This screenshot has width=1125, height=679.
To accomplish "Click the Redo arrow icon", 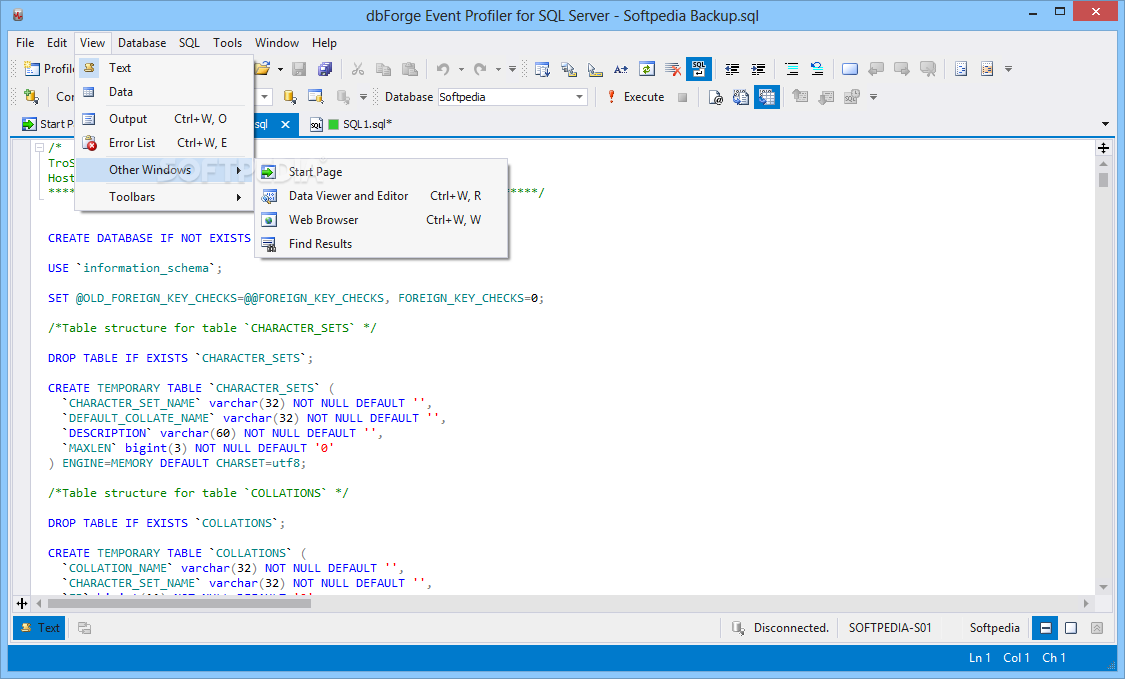I will click(480, 69).
